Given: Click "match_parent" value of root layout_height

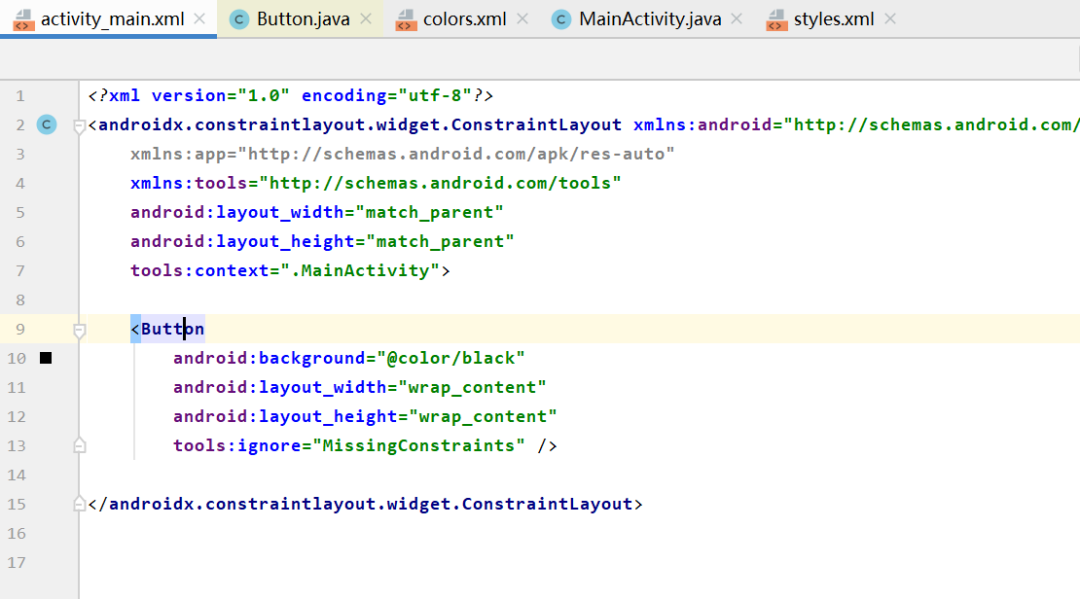Looking at the screenshot, I should click(440, 242).
